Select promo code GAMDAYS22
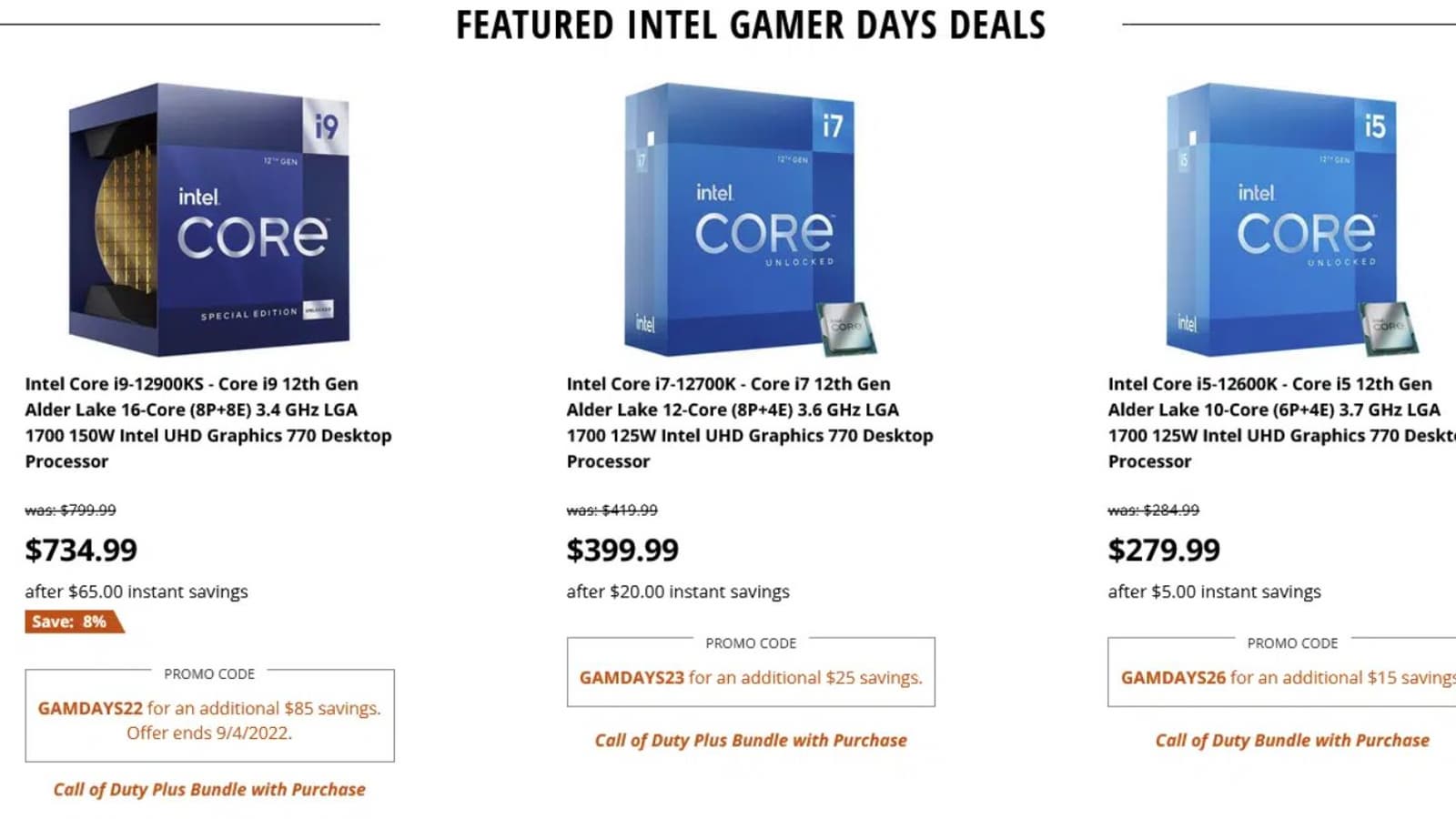 pyautogui.click(x=90, y=708)
